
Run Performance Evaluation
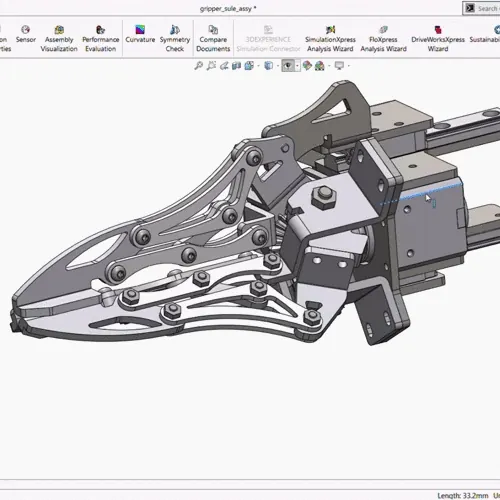tap(100, 39)
